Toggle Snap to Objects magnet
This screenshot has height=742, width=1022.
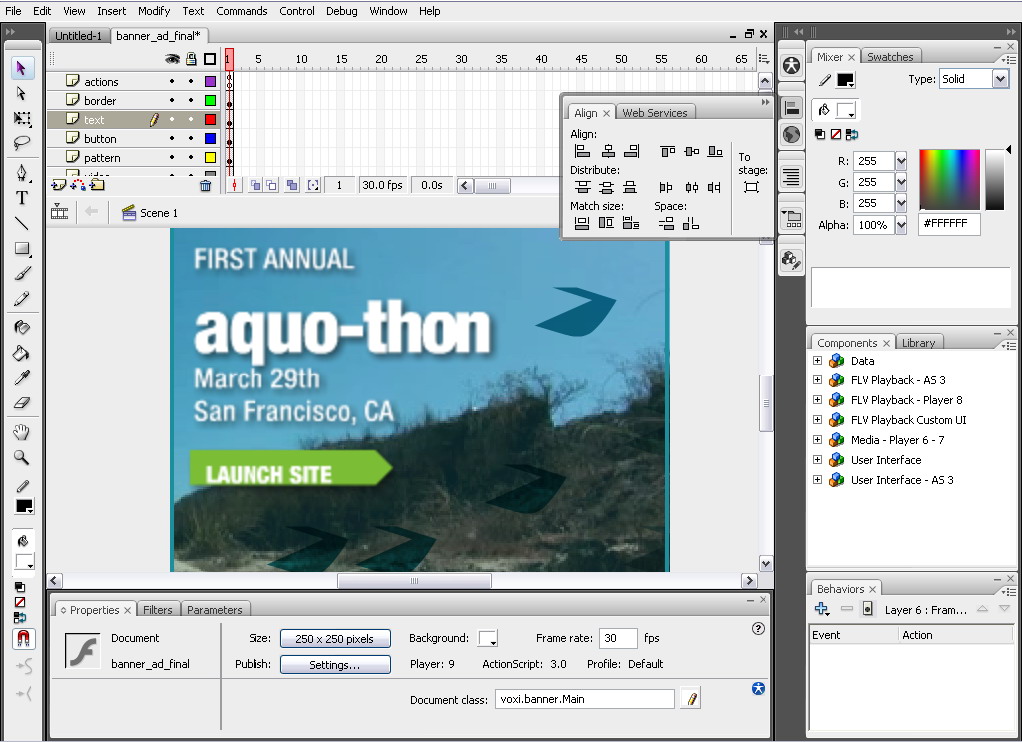[x=23, y=638]
